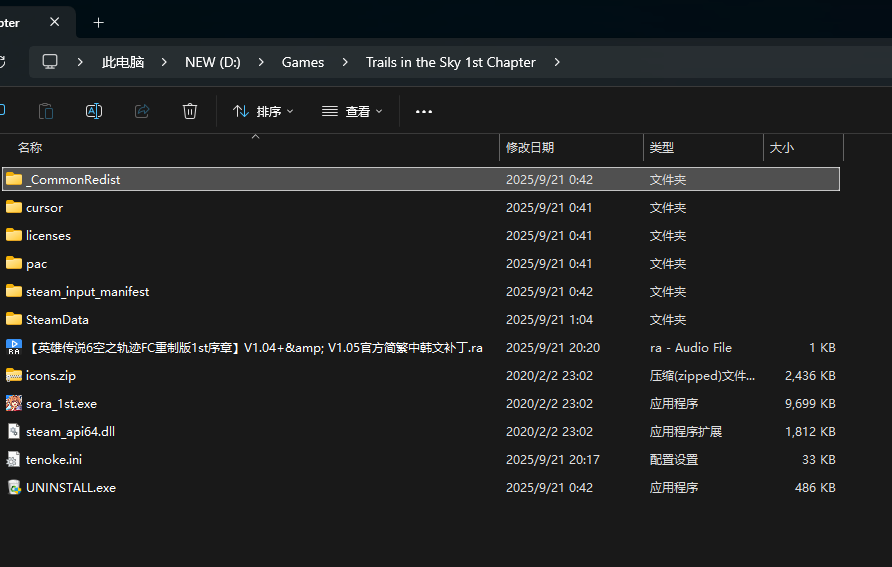Select the tenoke.ini file name

tap(54, 460)
